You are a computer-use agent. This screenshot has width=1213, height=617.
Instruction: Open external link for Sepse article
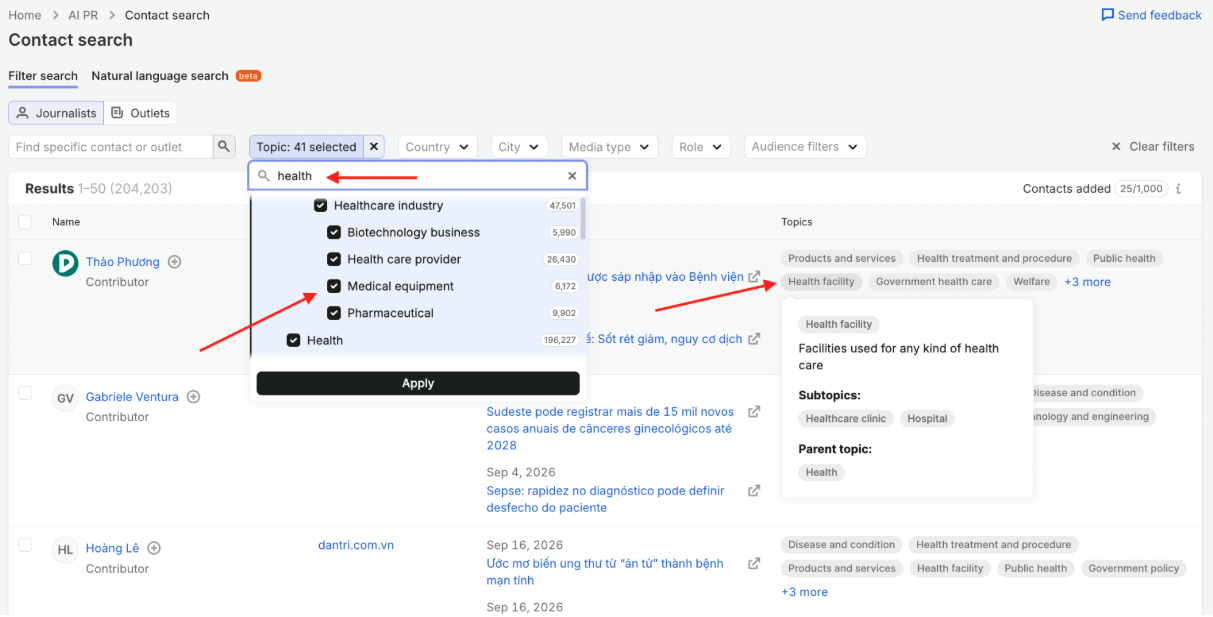pyautogui.click(x=754, y=491)
